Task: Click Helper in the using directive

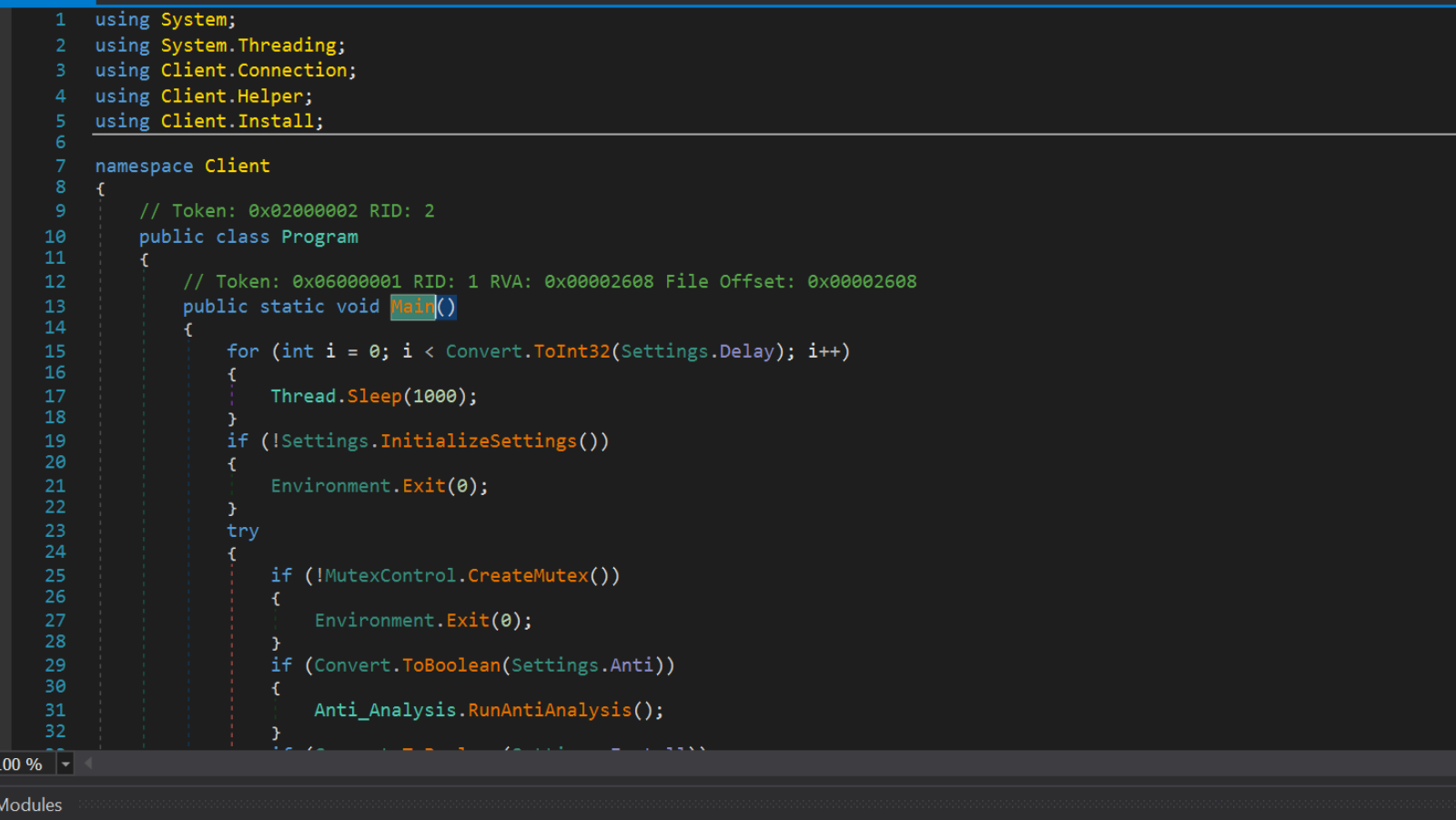Action: (270, 96)
